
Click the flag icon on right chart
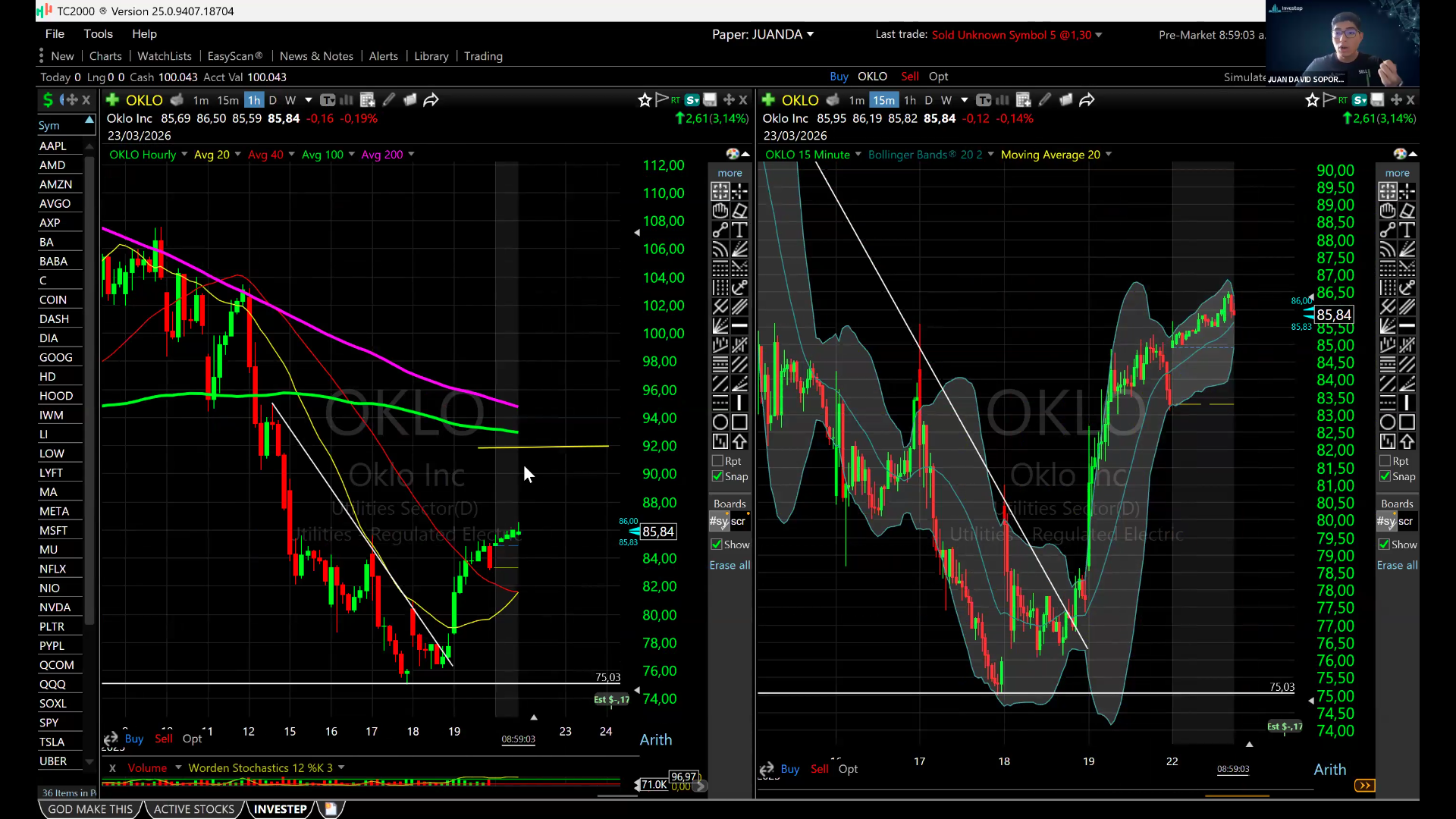point(1329,100)
